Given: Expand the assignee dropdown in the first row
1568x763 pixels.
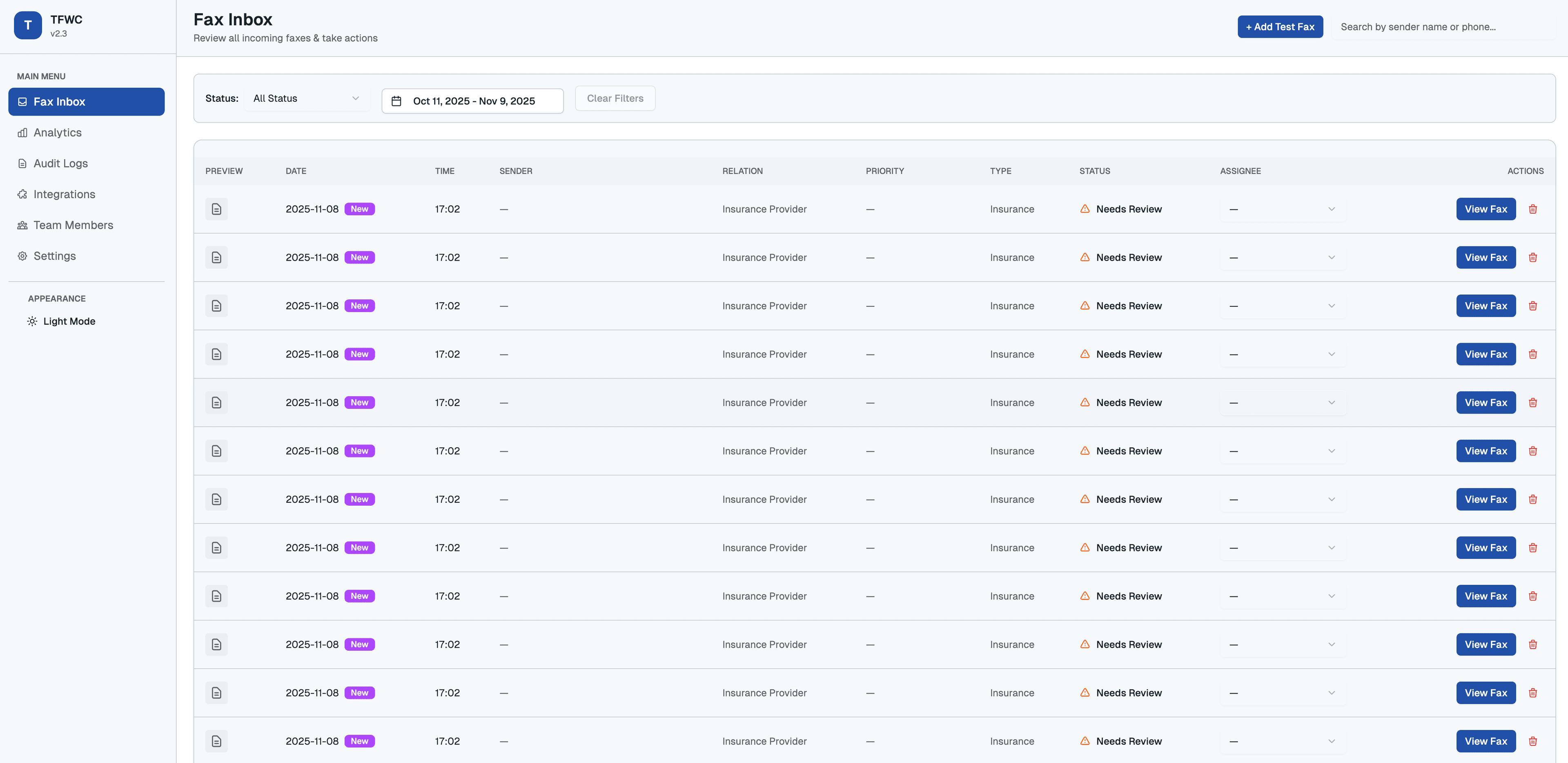Looking at the screenshot, I should click(1282, 209).
